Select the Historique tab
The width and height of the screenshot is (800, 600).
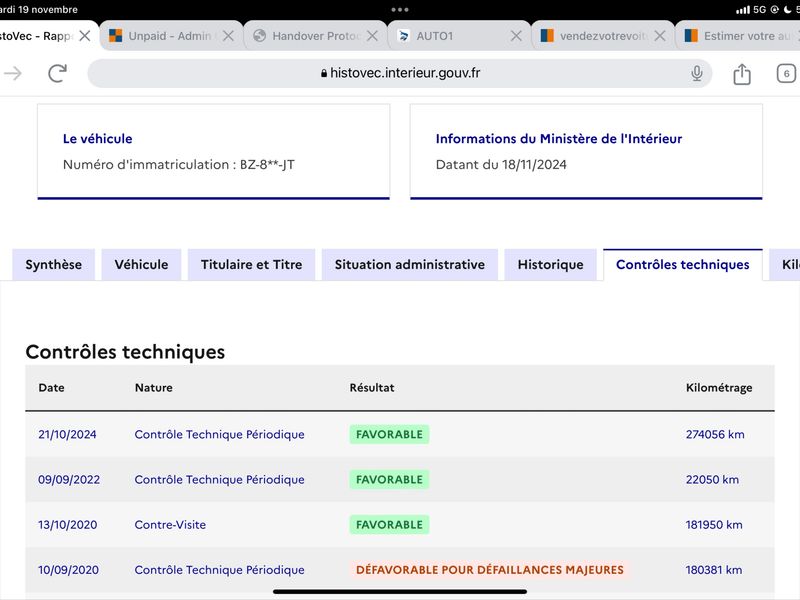coord(551,265)
